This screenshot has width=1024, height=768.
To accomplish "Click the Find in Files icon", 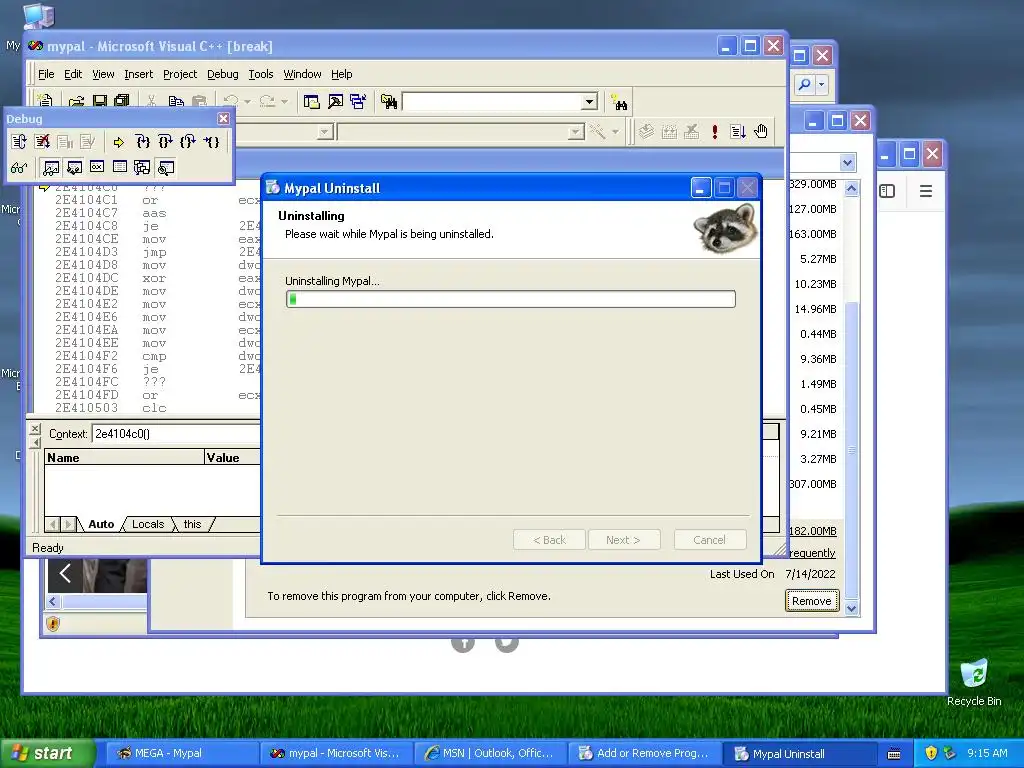I will pyautogui.click(x=389, y=102).
